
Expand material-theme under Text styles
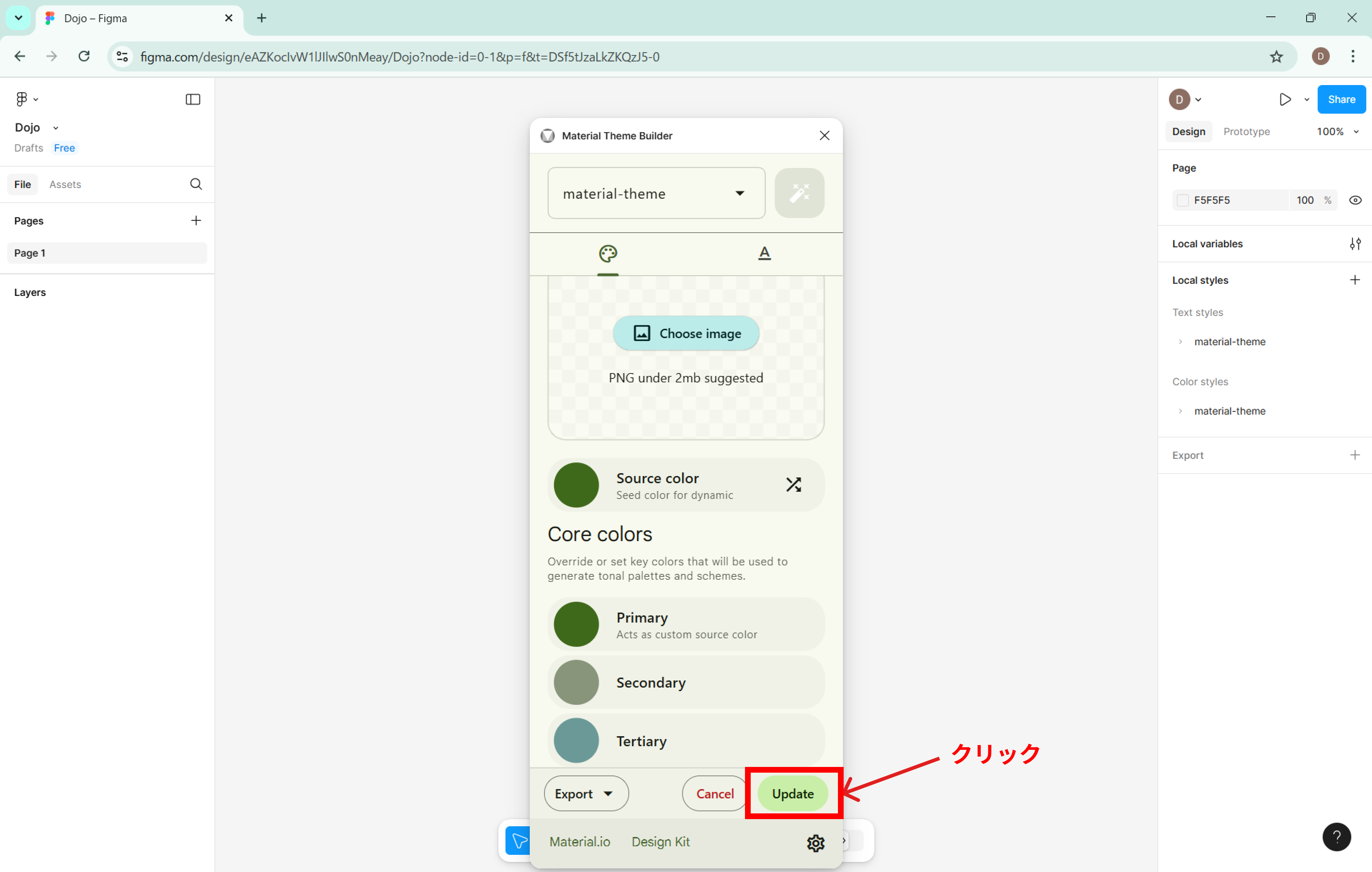point(1180,342)
